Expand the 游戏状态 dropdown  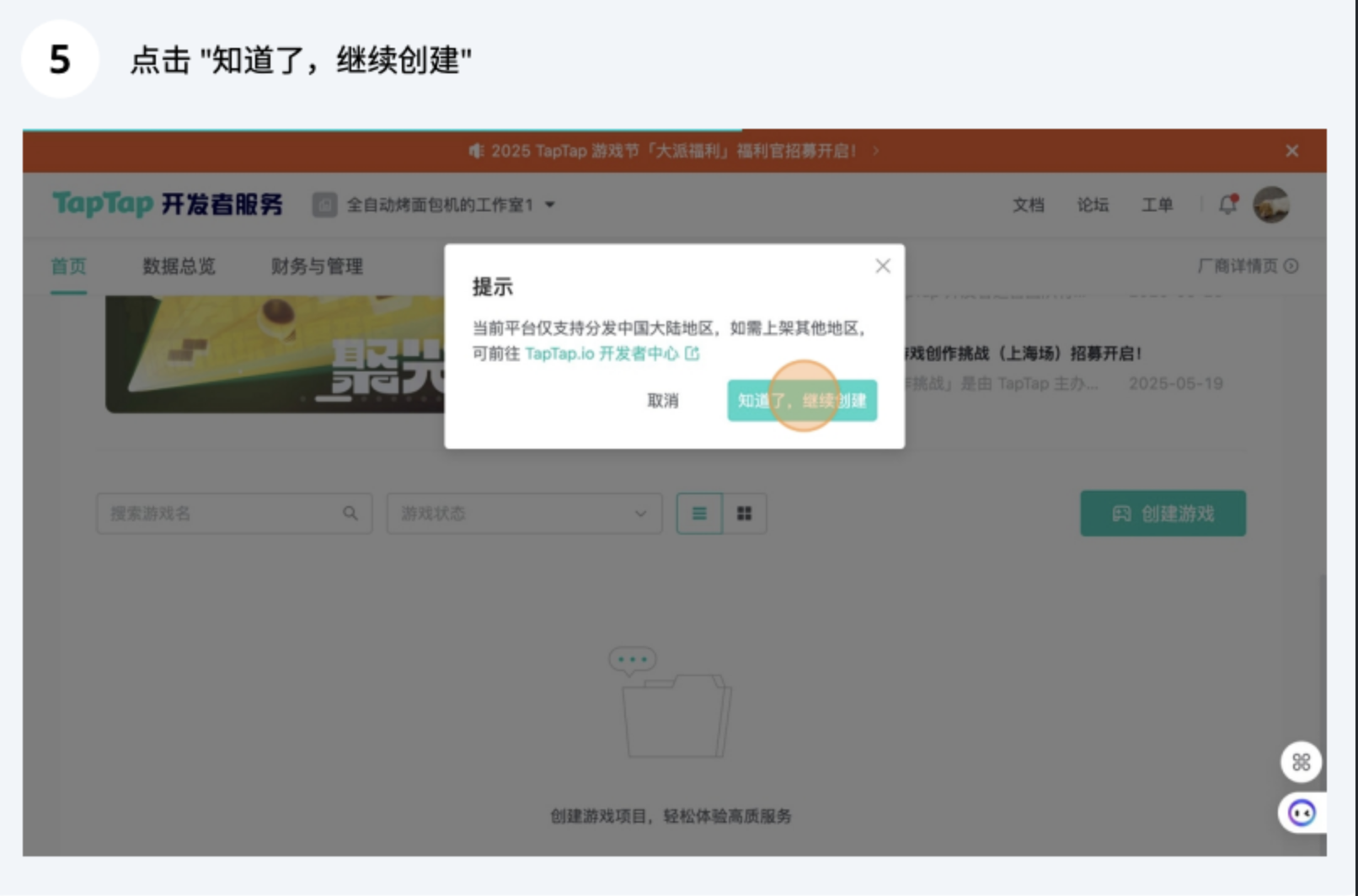coord(524,514)
